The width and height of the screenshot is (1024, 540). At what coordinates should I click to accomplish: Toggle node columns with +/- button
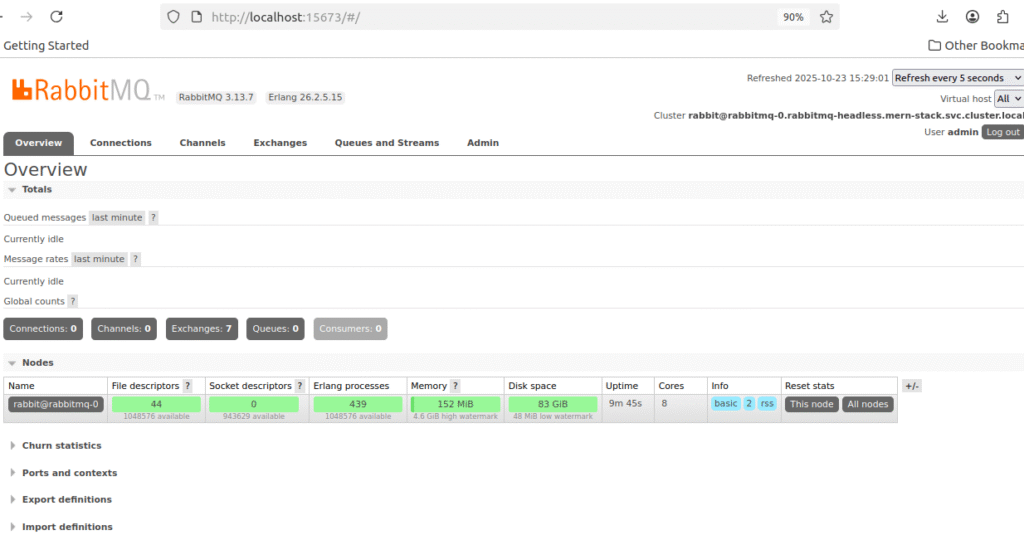[x=911, y=386]
